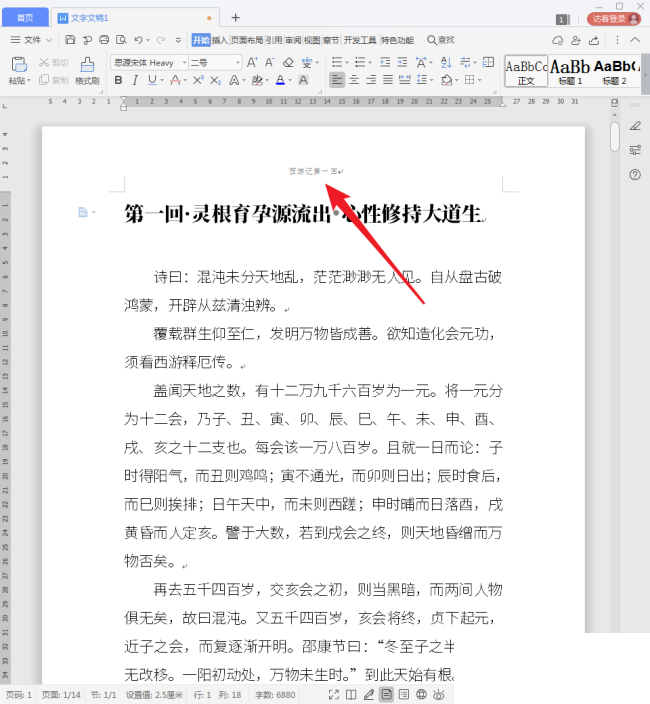Viewport: 650px width, 704px height.
Task: Toggle align left paragraph
Action: [x=337, y=80]
